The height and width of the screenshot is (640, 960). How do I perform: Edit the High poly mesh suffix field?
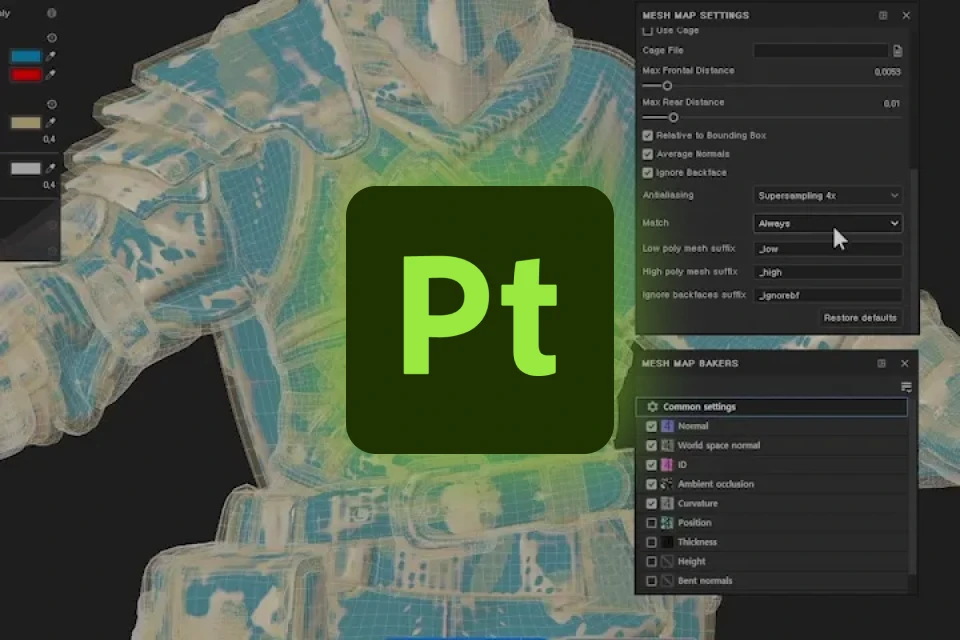click(827, 272)
